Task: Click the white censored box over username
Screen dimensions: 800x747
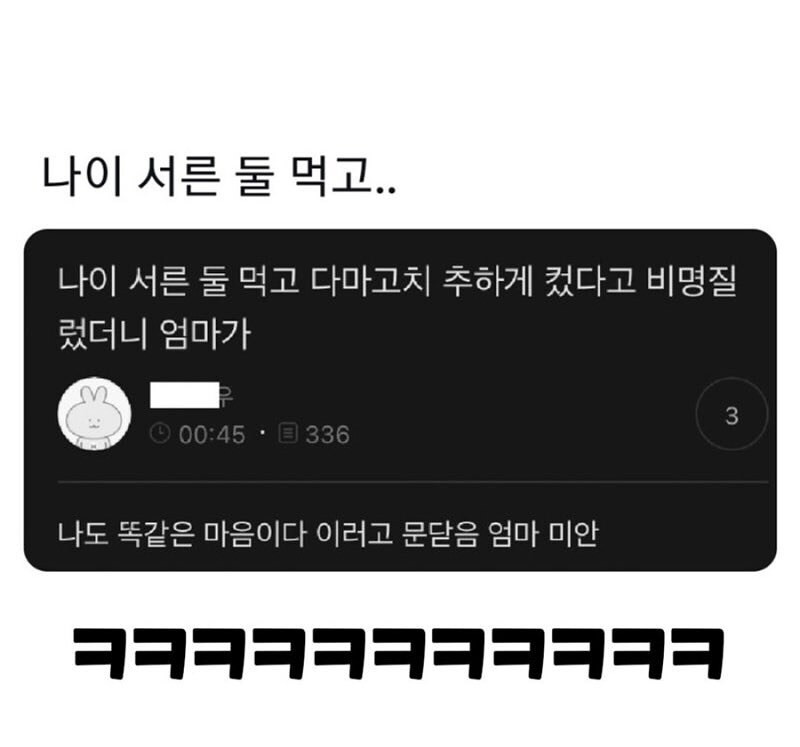Action: pos(185,395)
